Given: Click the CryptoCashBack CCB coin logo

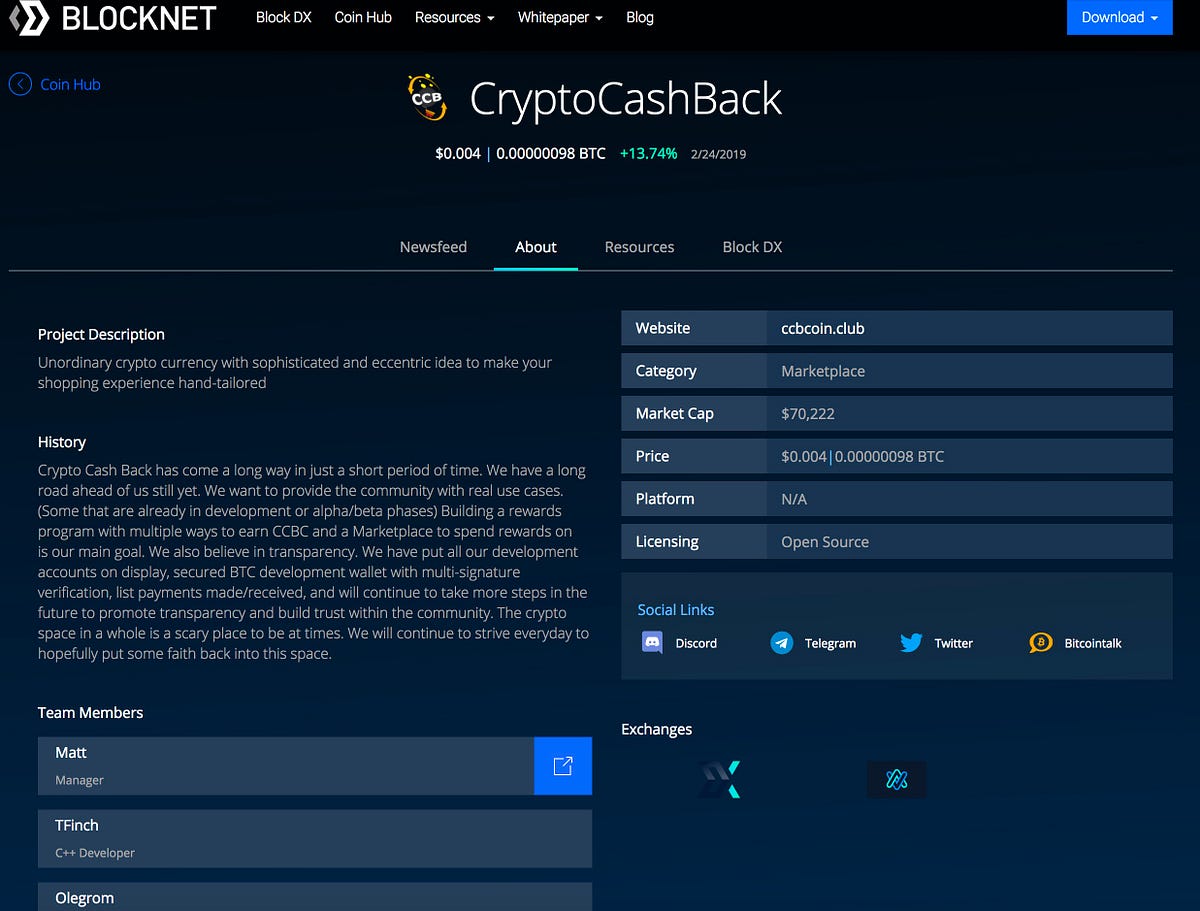Looking at the screenshot, I should click(x=428, y=98).
